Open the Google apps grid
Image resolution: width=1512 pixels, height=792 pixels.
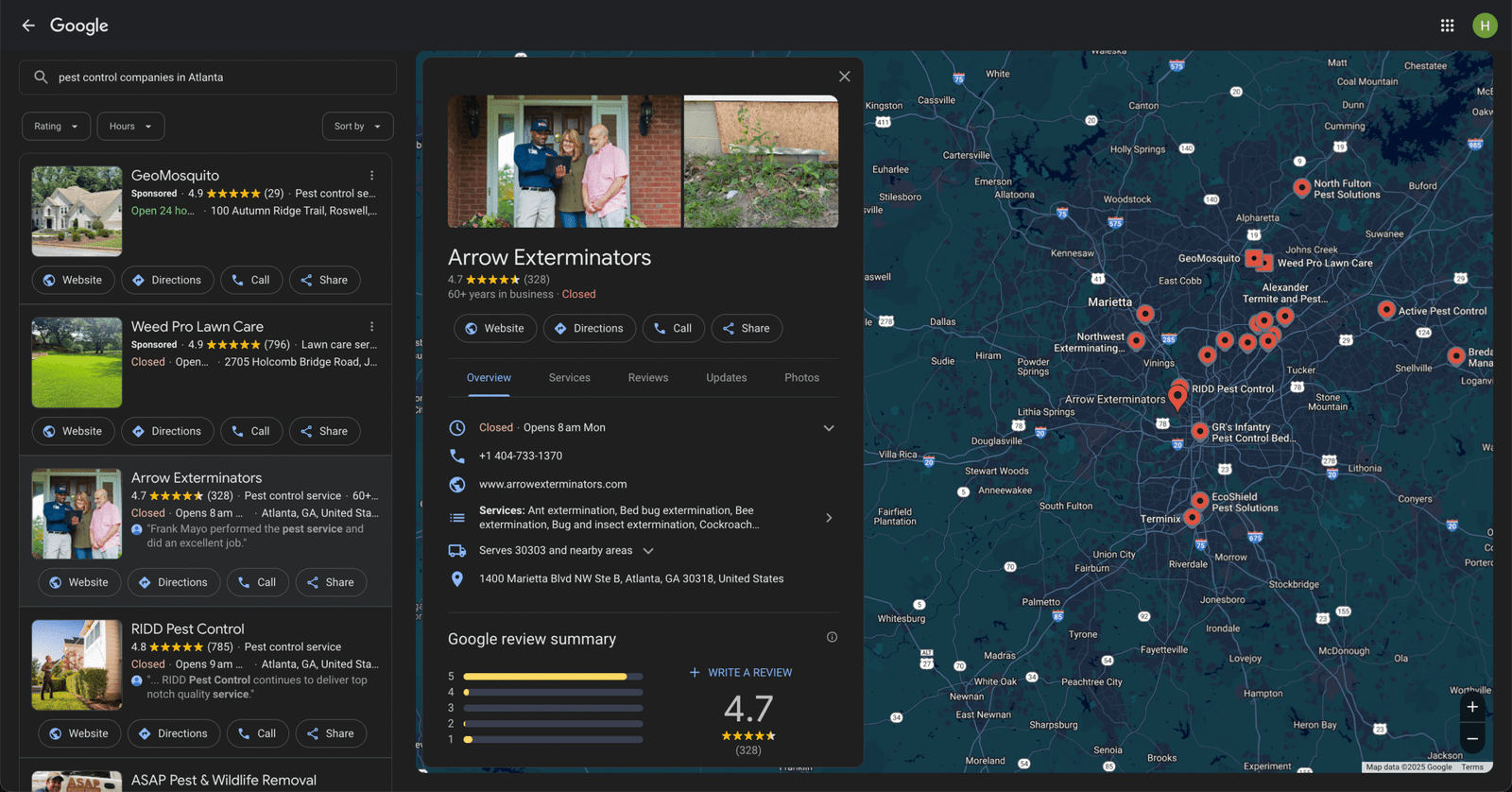[x=1447, y=26]
